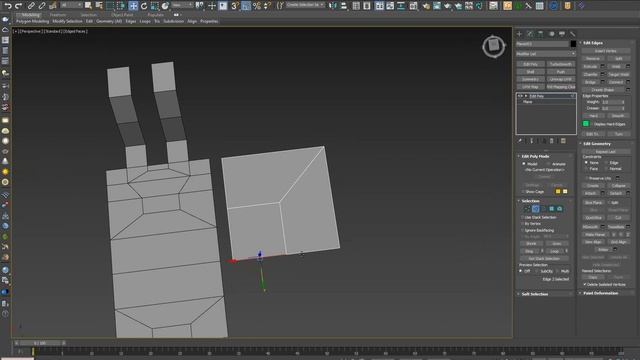Viewport: 640px width, 360px height.
Task: Click the Insert Vertex button
Action: click(605, 51)
